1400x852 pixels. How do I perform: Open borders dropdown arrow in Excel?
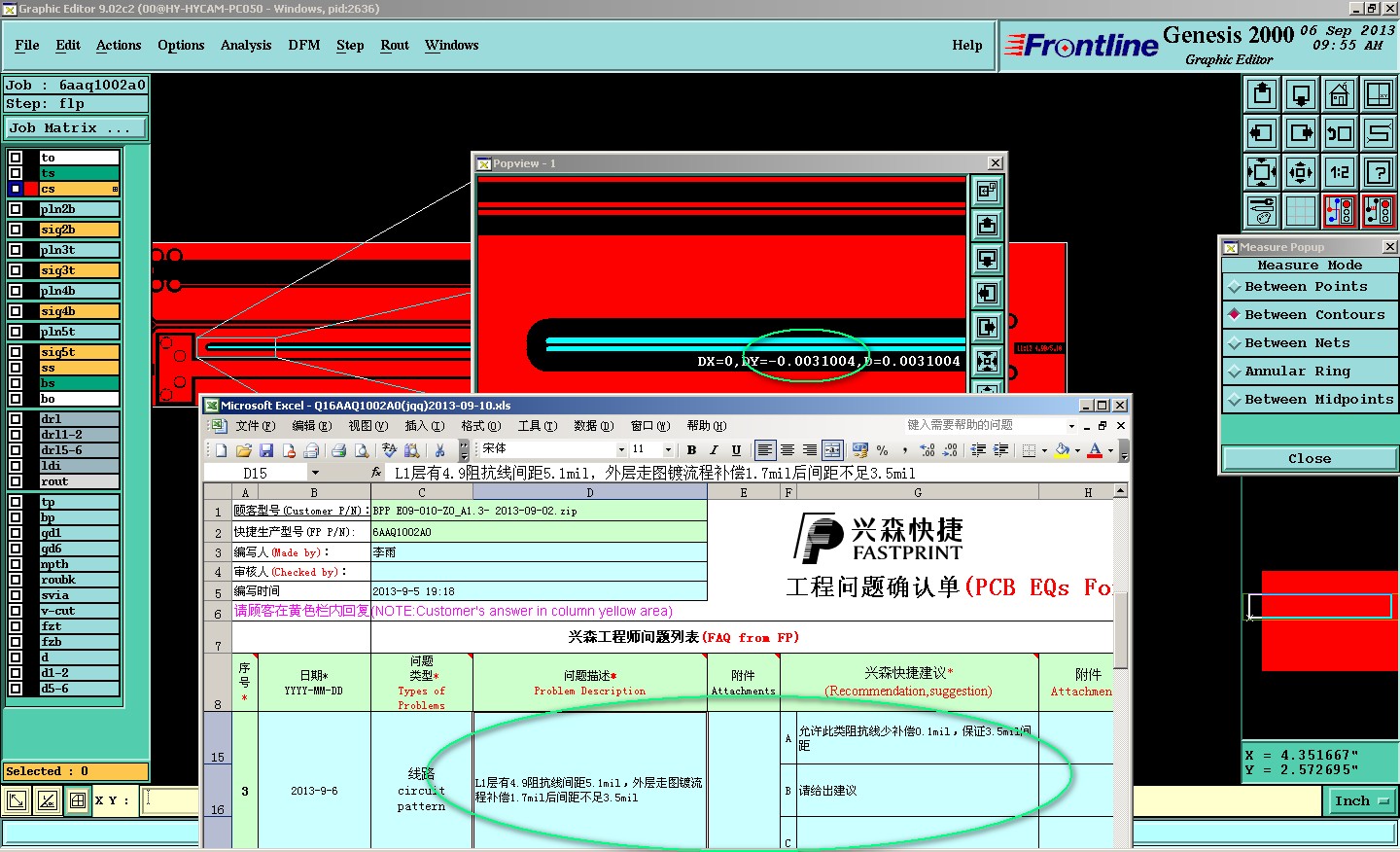tap(1044, 450)
